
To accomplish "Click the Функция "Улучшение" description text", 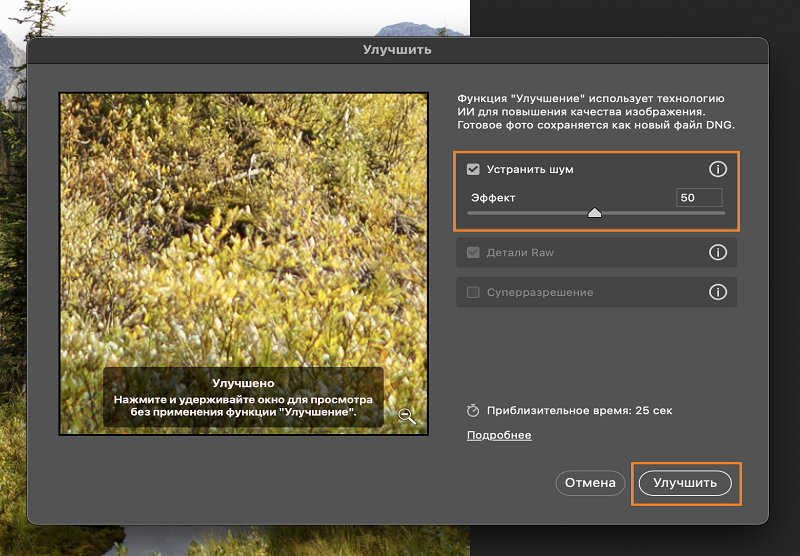I will 596,111.
